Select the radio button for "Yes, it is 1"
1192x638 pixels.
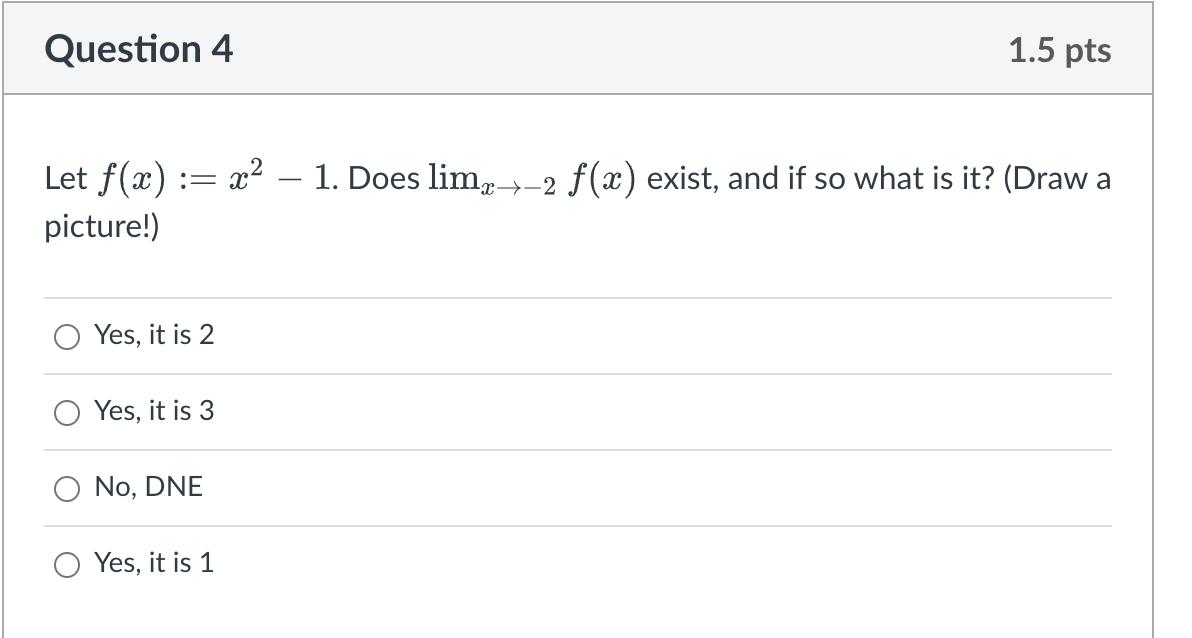pyautogui.click(x=66, y=565)
